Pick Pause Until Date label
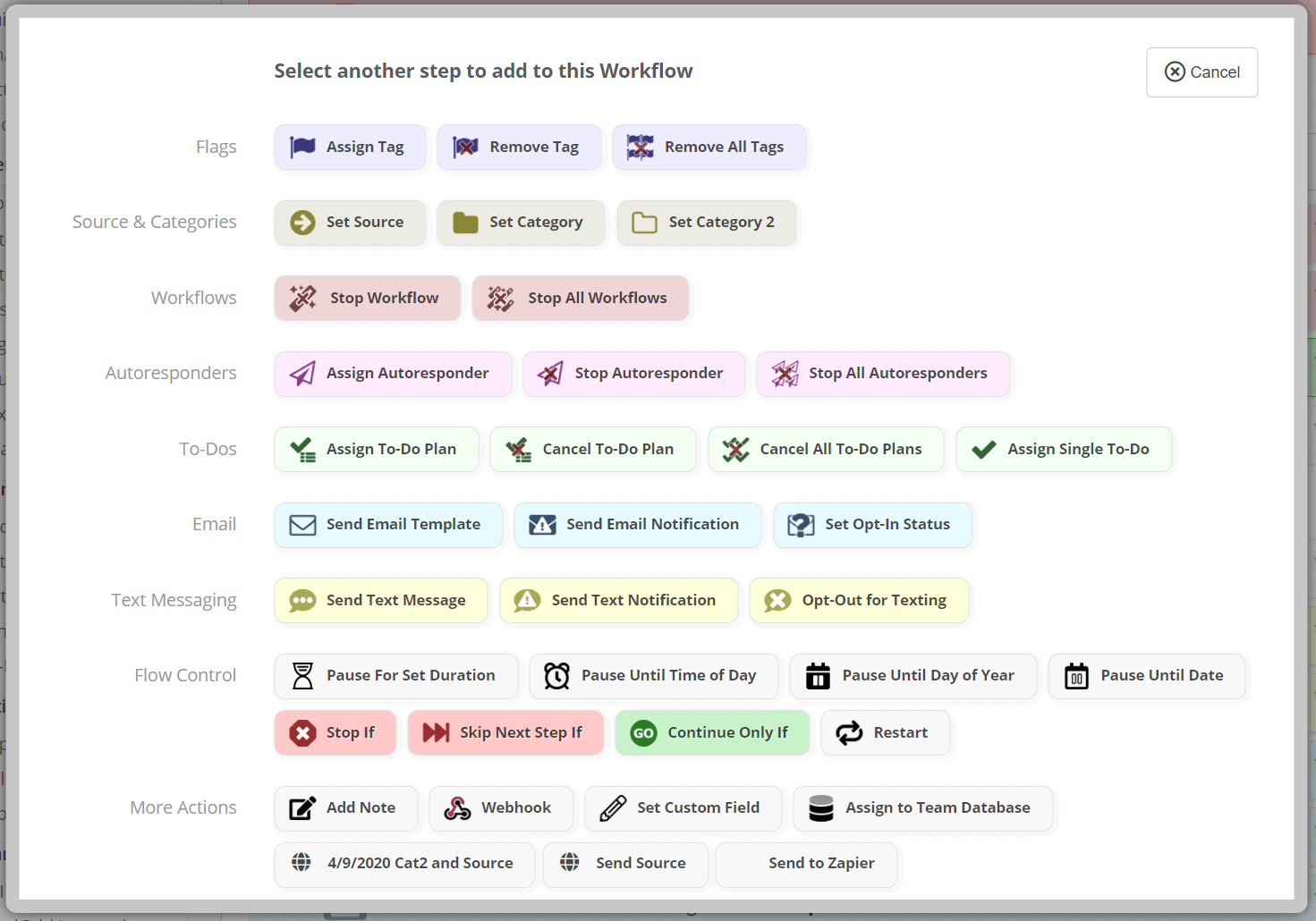 1161,675
